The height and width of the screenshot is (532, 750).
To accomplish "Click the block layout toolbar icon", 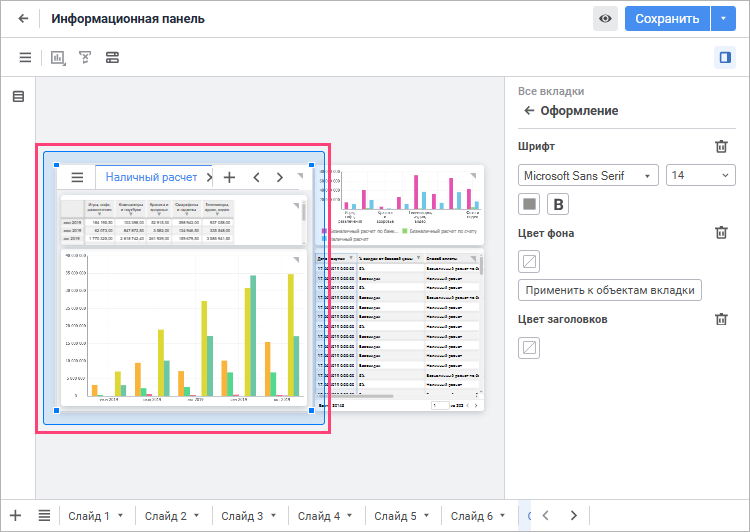I will pos(112,58).
